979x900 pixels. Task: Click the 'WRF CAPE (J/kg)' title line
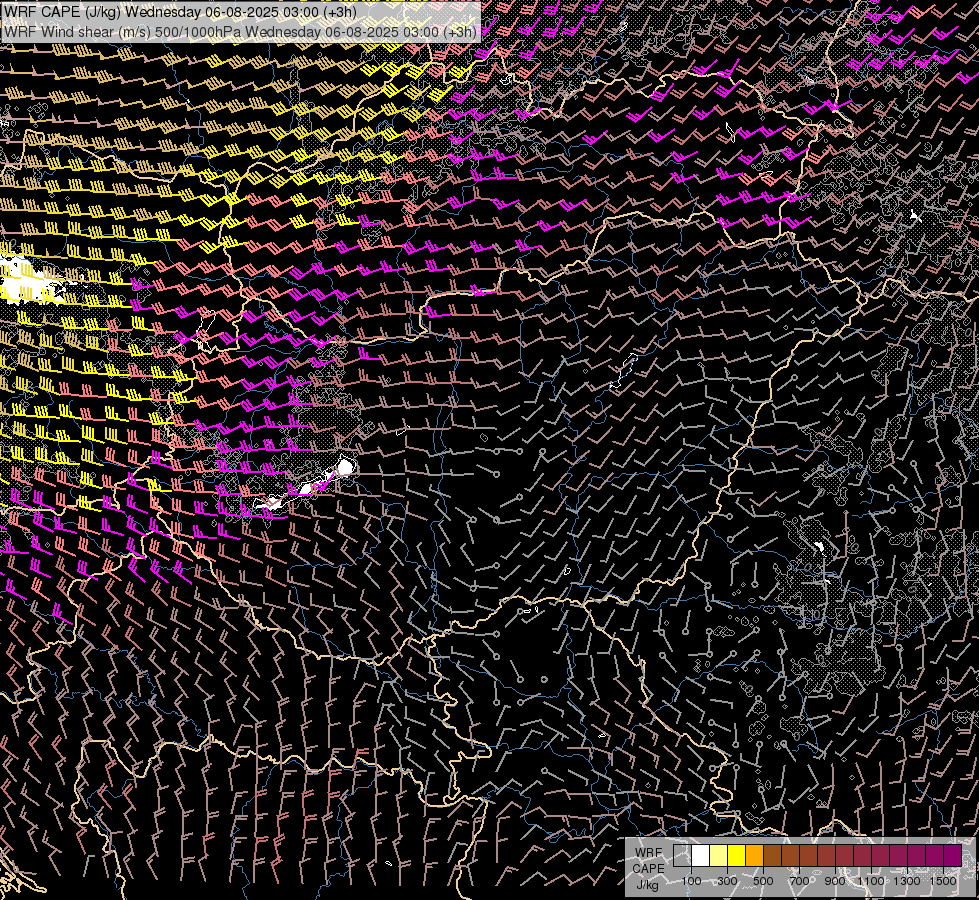click(180, 12)
